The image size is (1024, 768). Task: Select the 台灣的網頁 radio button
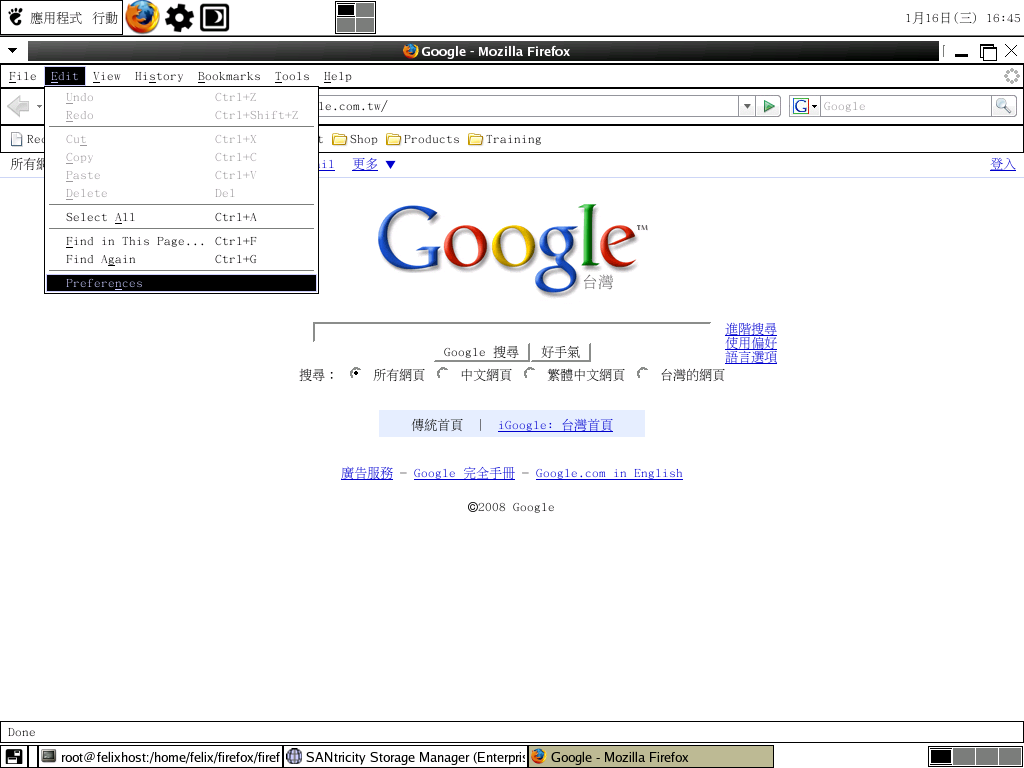(643, 374)
